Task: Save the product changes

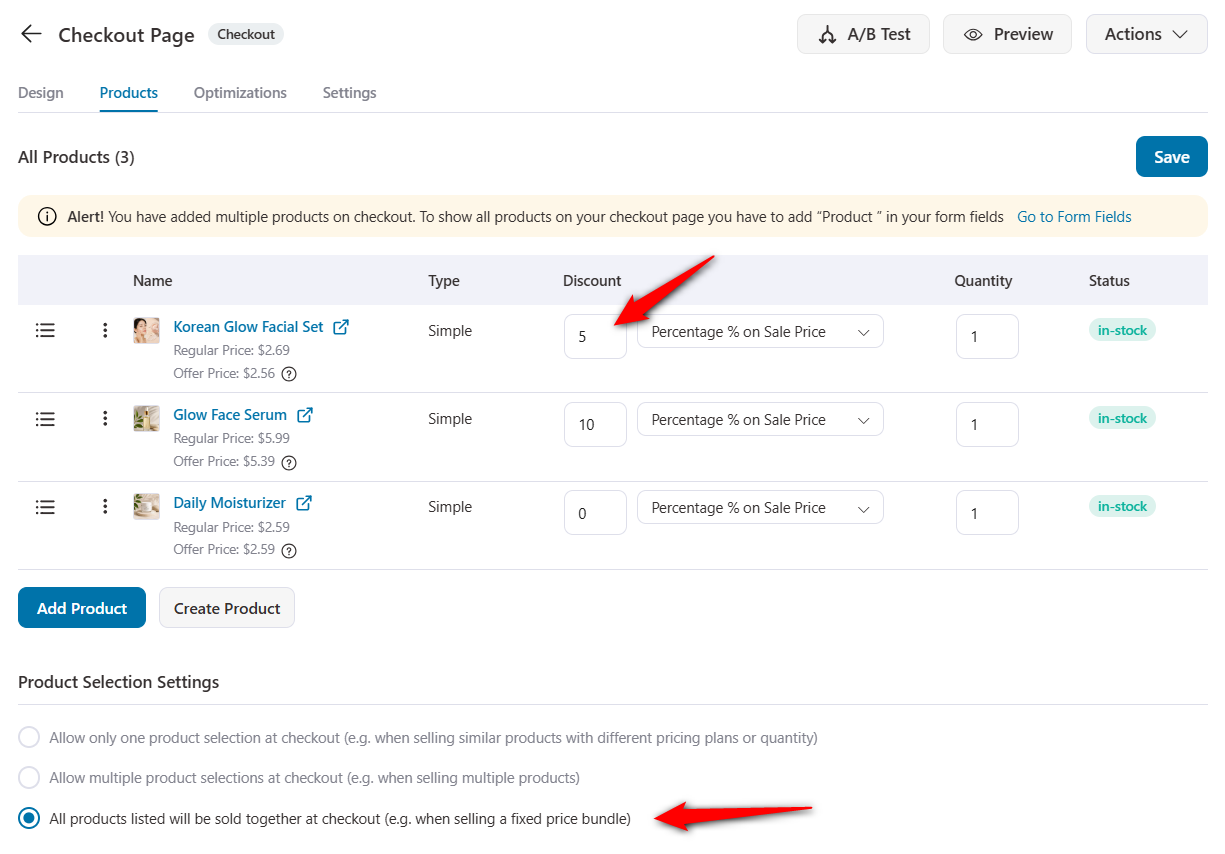Action: tap(1172, 157)
